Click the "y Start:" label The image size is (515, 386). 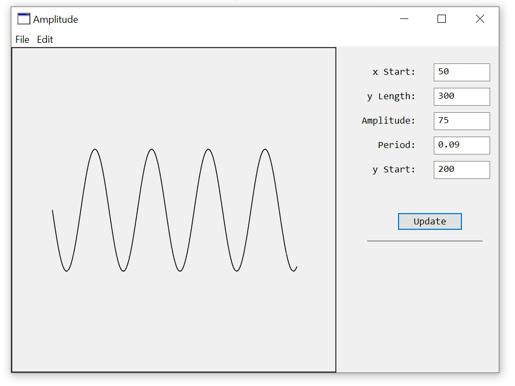(x=394, y=170)
